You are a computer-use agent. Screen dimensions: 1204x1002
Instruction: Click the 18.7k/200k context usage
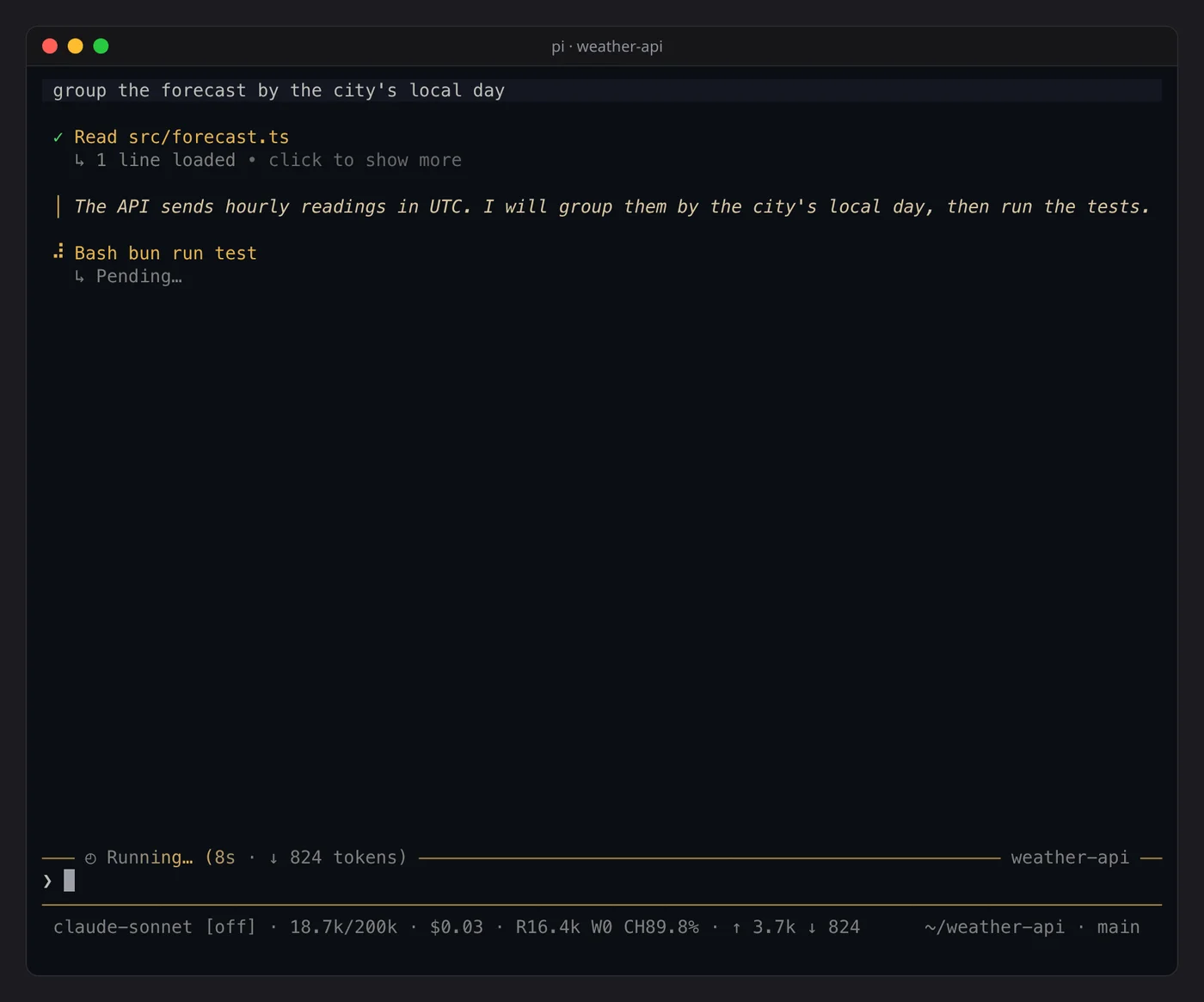(x=343, y=927)
